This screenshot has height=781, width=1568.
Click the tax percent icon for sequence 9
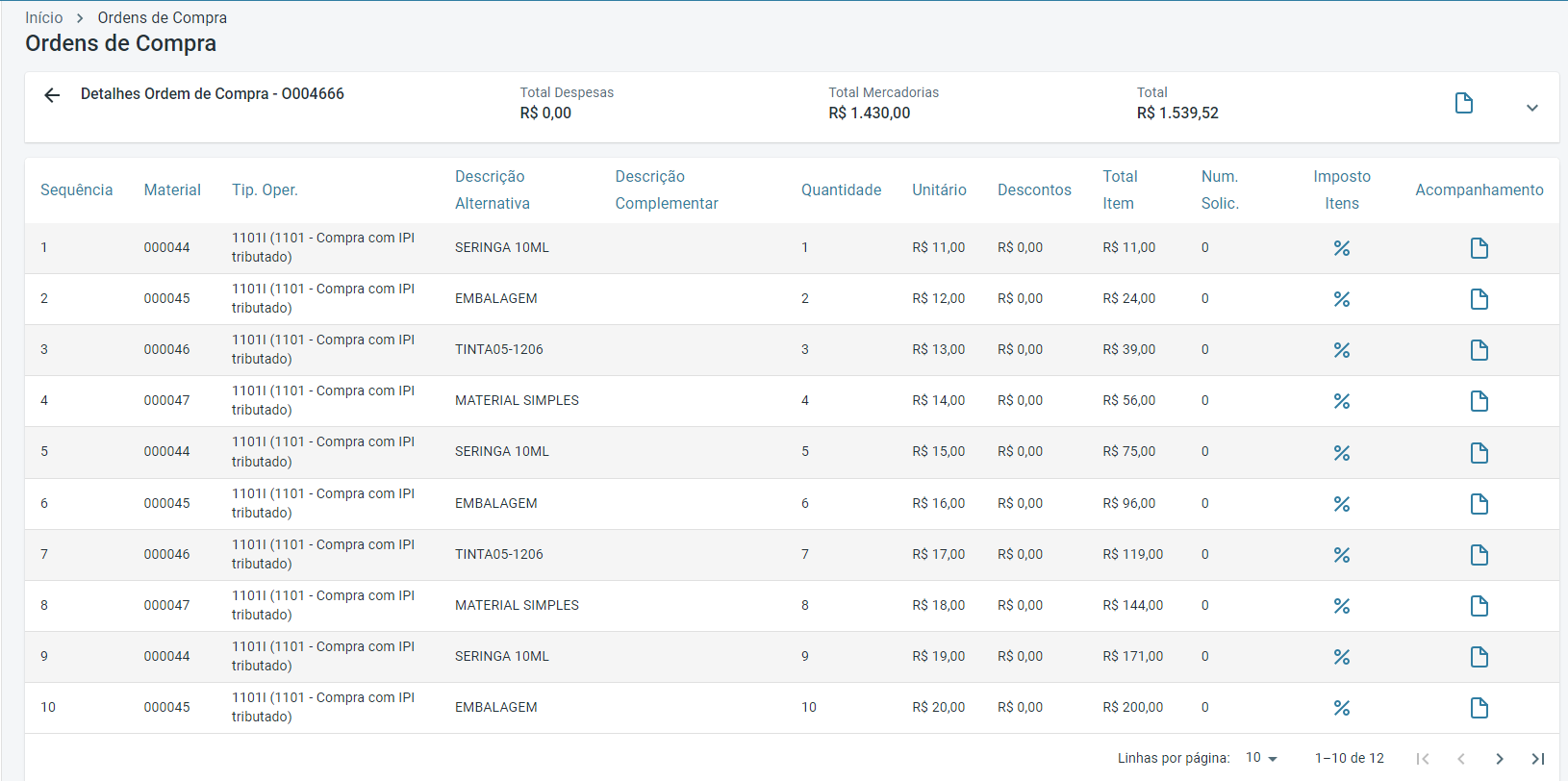click(1341, 657)
